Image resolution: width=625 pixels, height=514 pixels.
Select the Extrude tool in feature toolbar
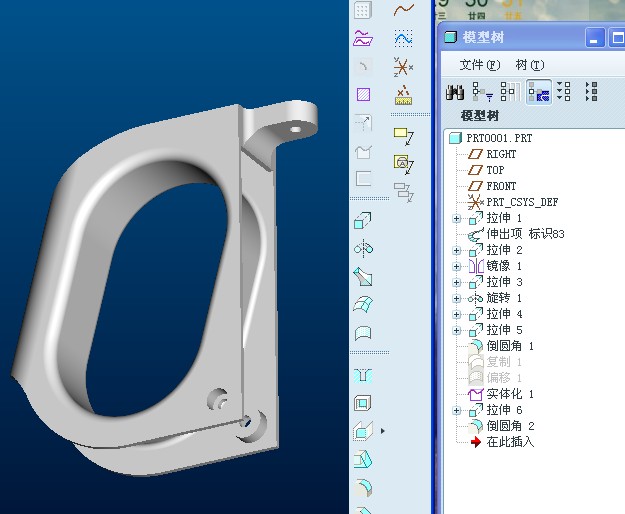[364, 220]
